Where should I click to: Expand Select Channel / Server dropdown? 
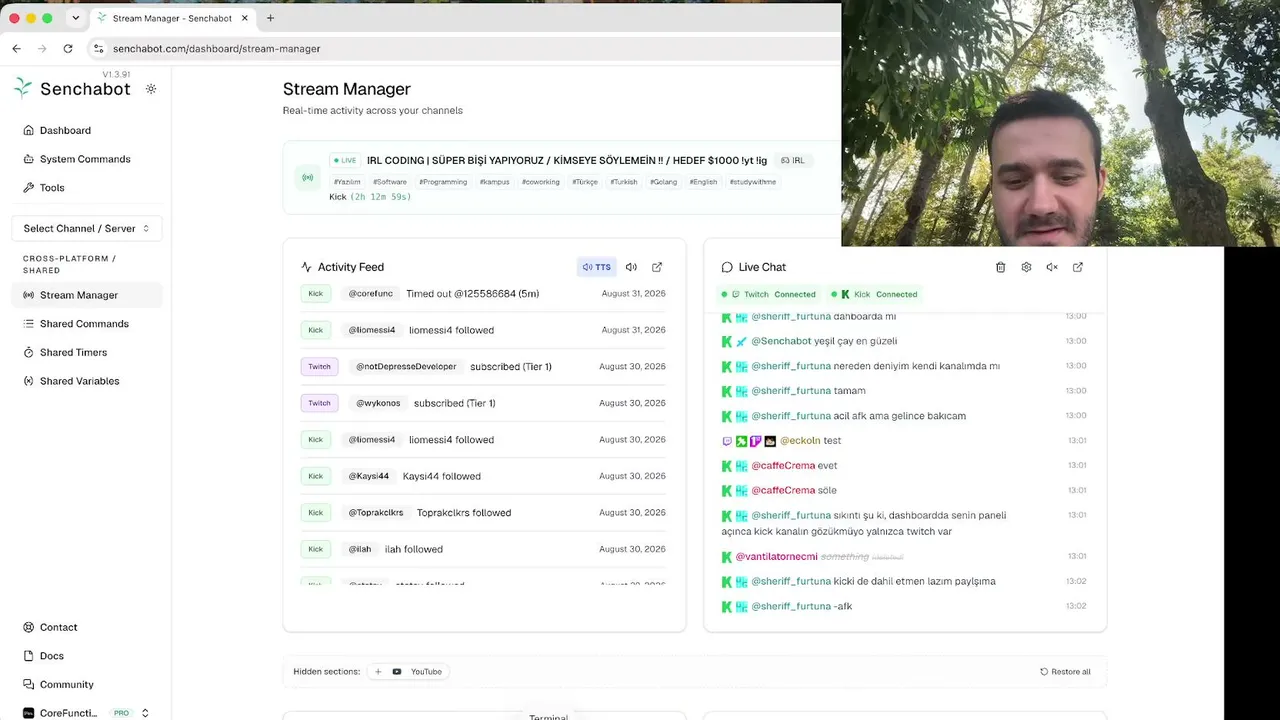87,228
